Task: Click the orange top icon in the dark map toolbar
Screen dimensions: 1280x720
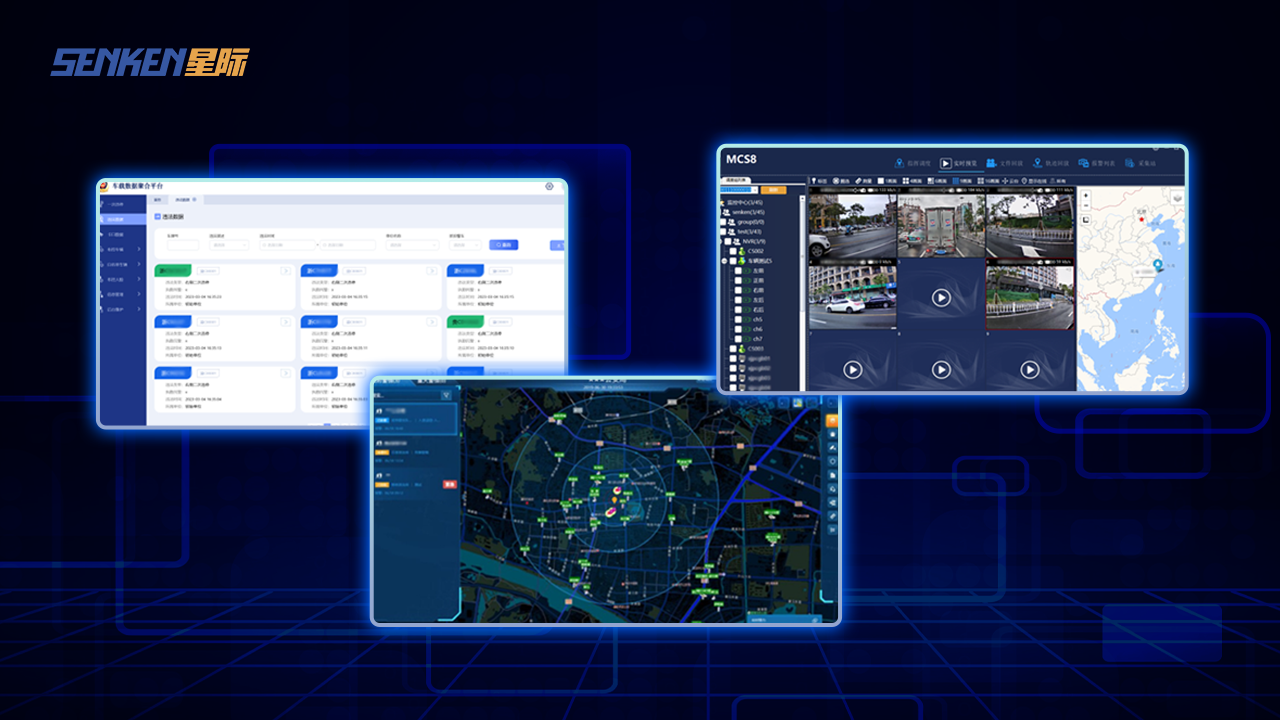Action: 832,421
